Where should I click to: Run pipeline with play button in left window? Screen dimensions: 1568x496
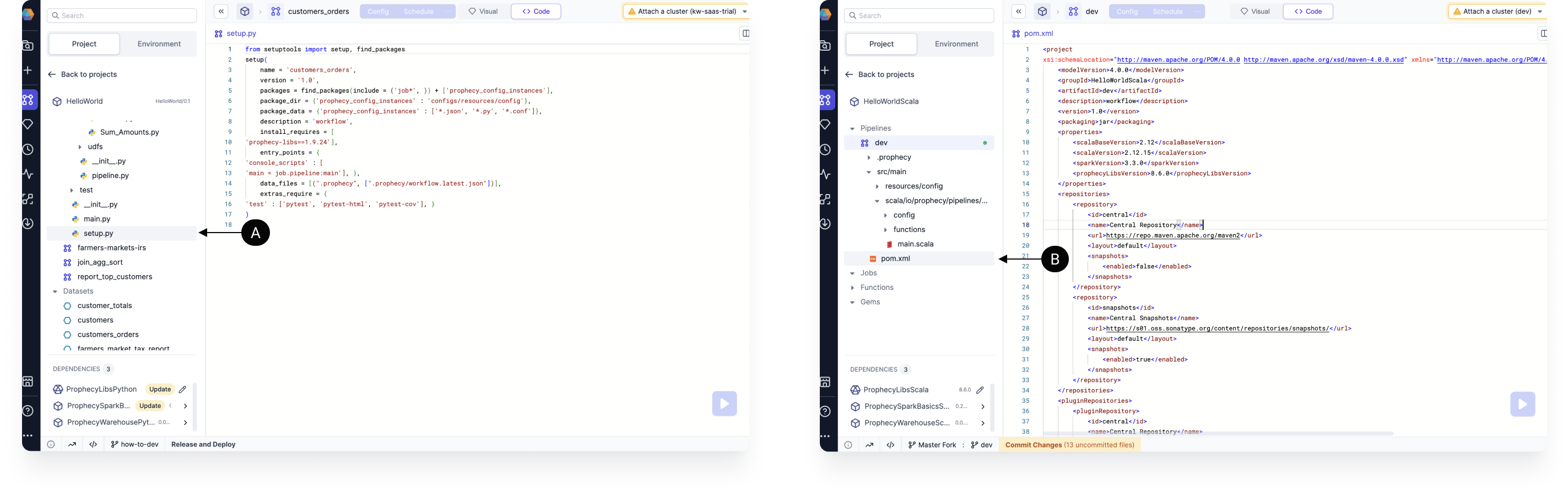click(x=724, y=403)
